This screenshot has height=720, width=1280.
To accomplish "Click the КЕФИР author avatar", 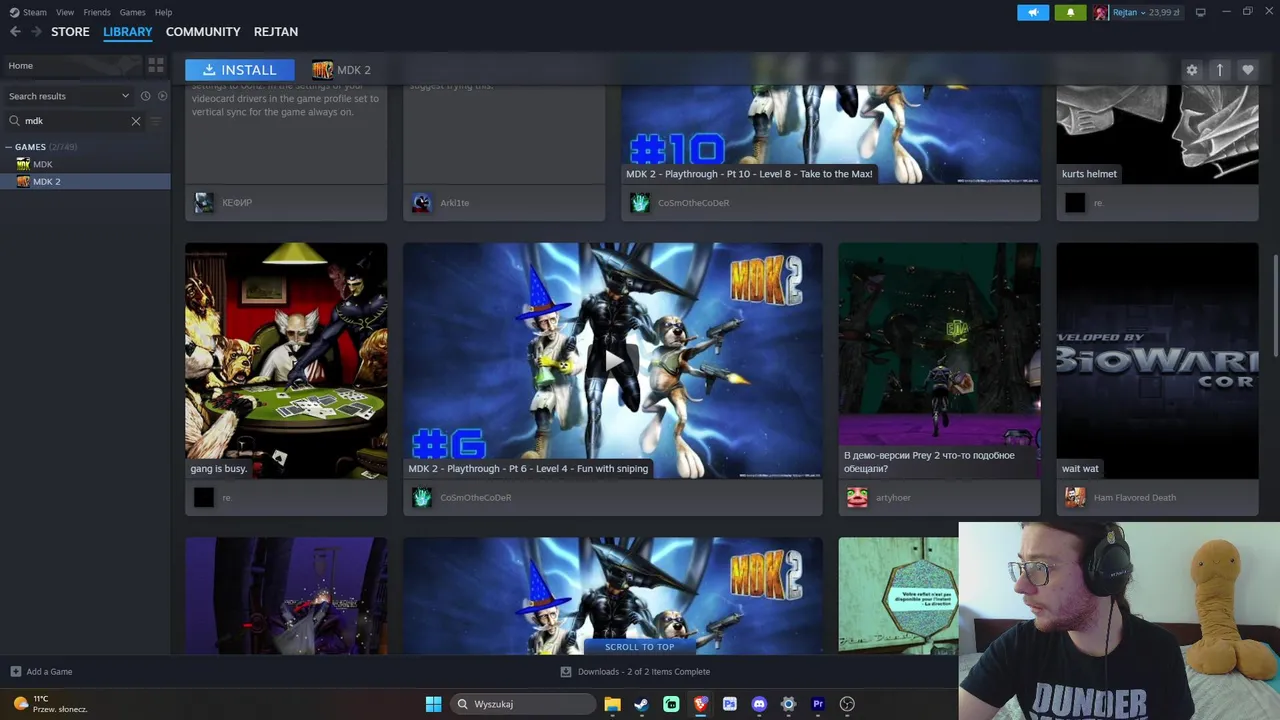I will point(204,203).
